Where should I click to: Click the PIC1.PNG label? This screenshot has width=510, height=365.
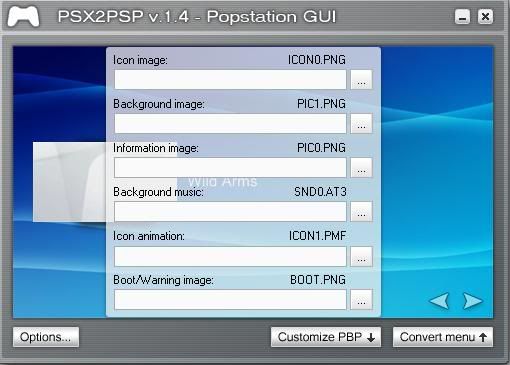[321, 104]
